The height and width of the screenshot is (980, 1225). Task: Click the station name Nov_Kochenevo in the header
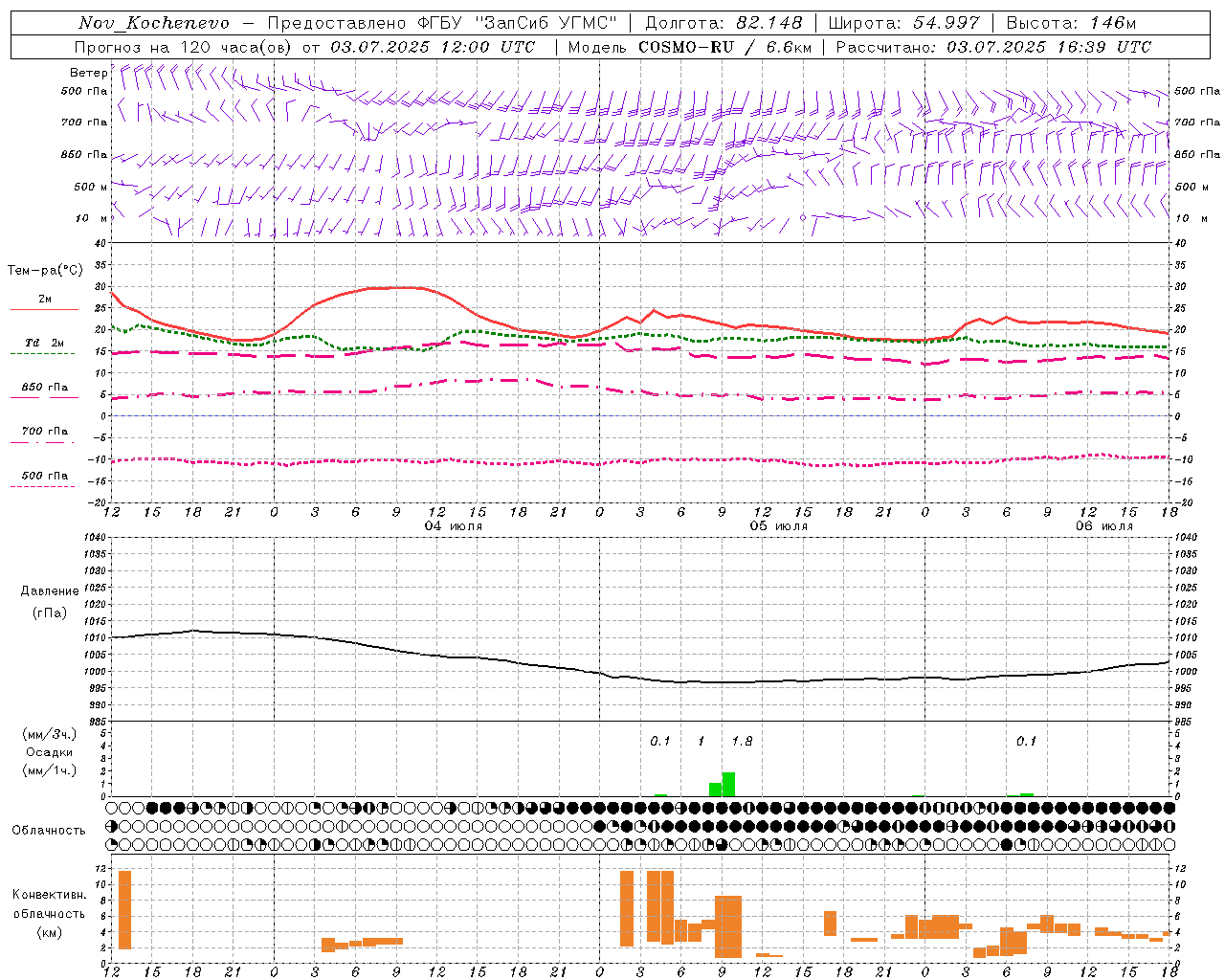coord(154,23)
